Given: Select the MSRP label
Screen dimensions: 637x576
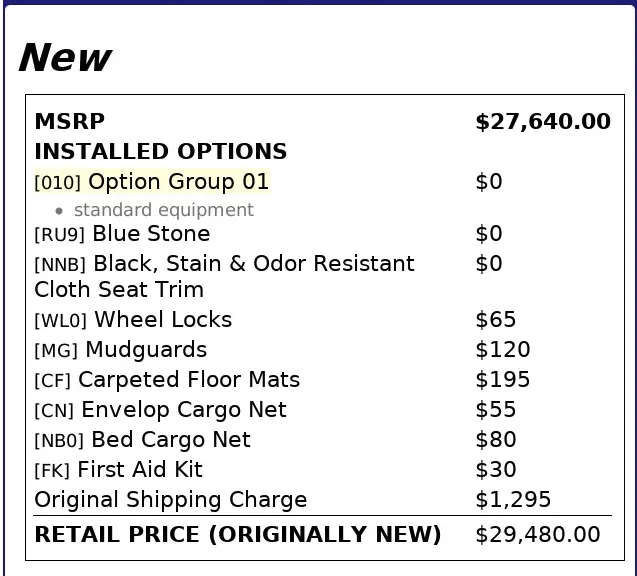Looking at the screenshot, I should click(69, 122).
